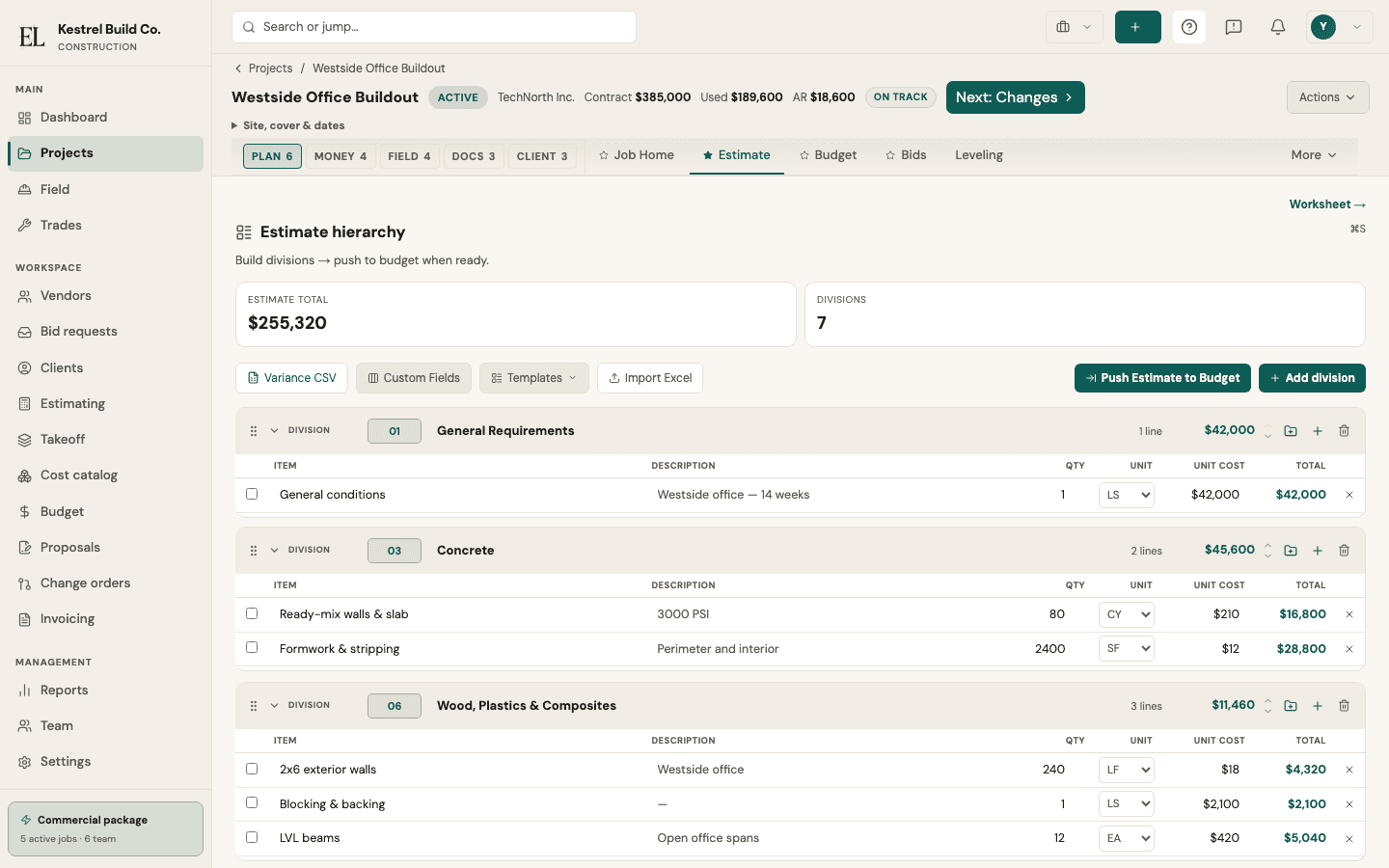Expand Site, cover & dates section
Viewport: 1389px width, 868px height.
287,125
